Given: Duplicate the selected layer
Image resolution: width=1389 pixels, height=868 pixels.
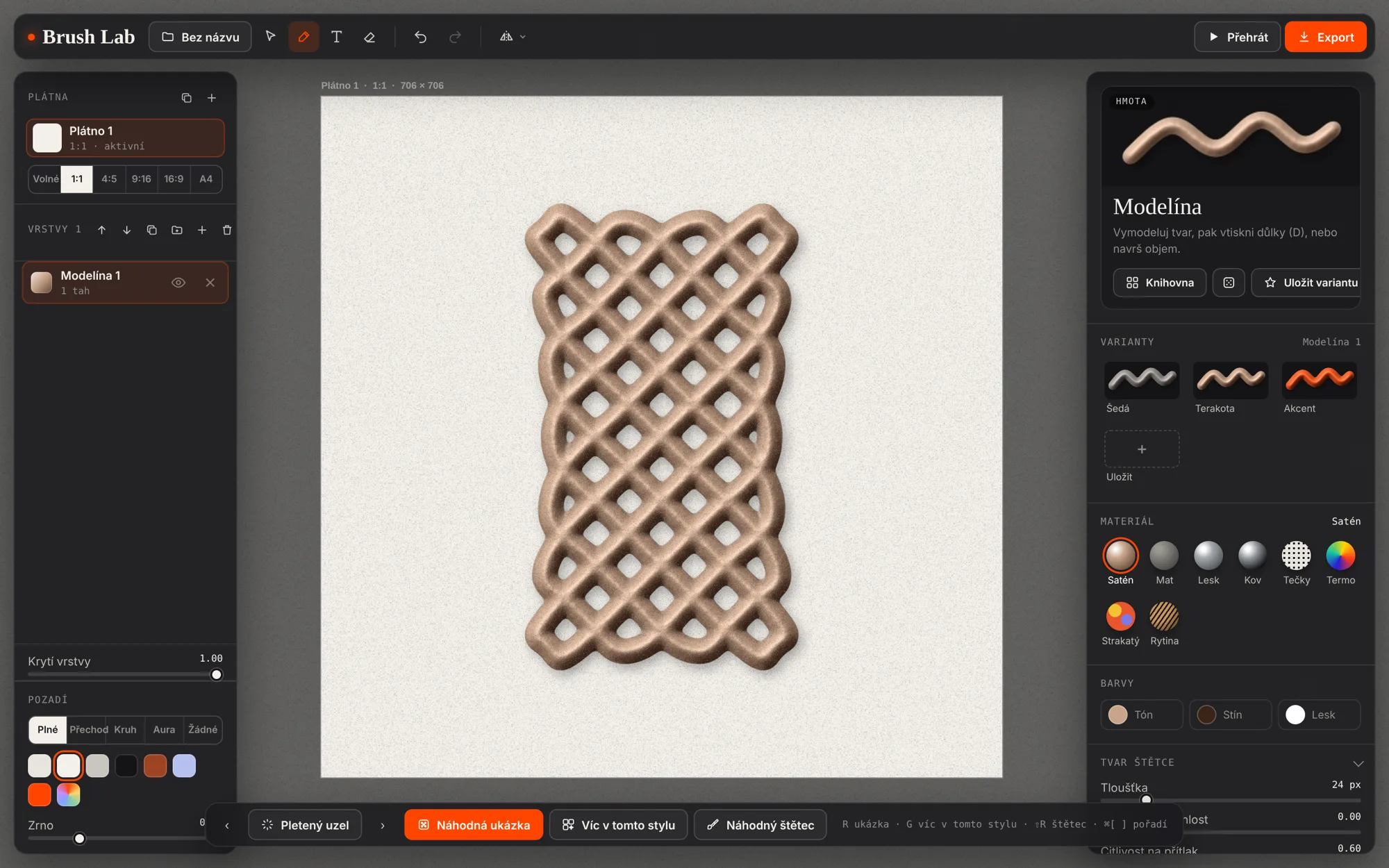Looking at the screenshot, I should pos(151,230).
